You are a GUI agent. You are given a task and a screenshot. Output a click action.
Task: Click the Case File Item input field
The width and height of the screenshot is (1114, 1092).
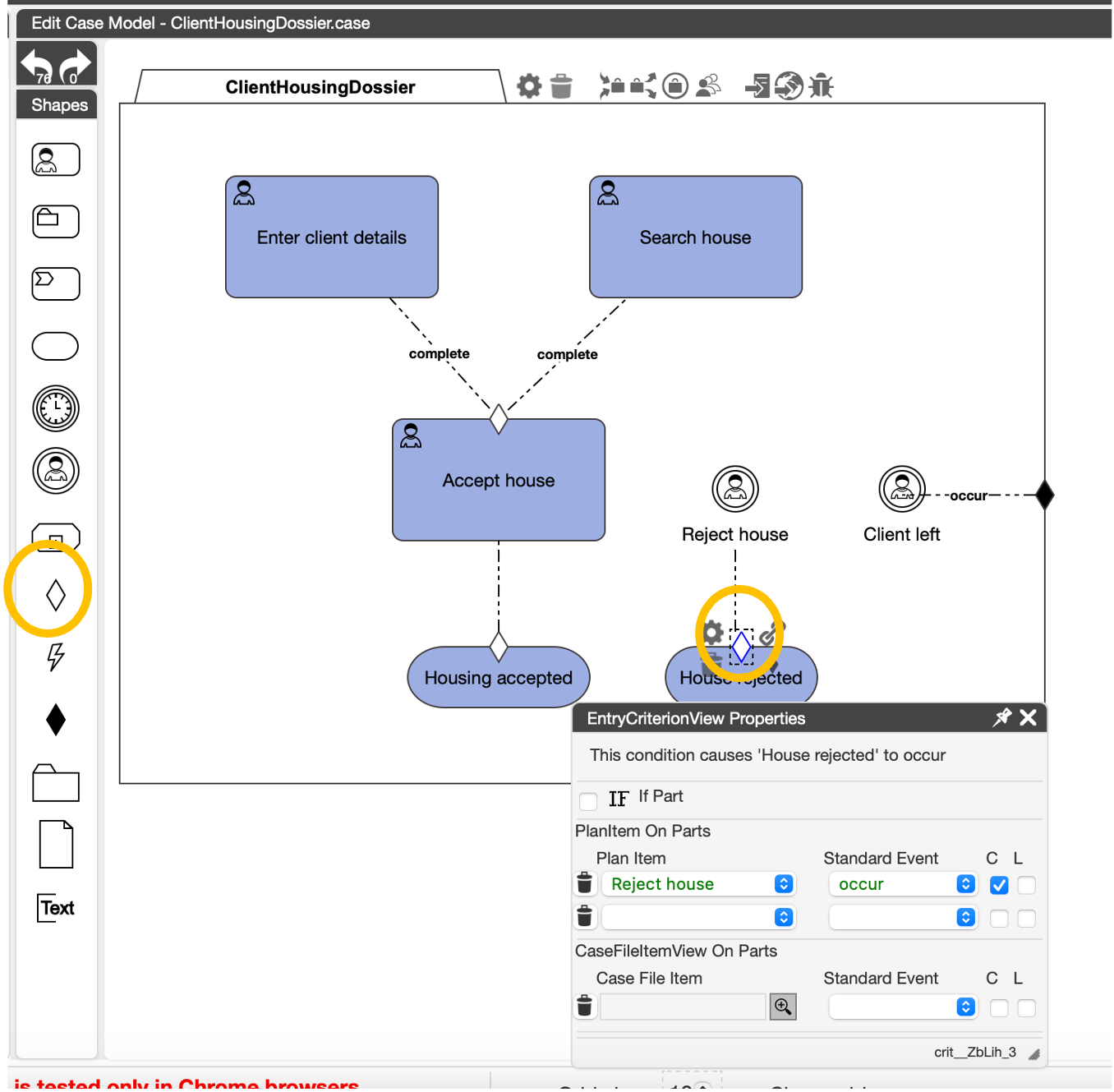coord(683,1007)
